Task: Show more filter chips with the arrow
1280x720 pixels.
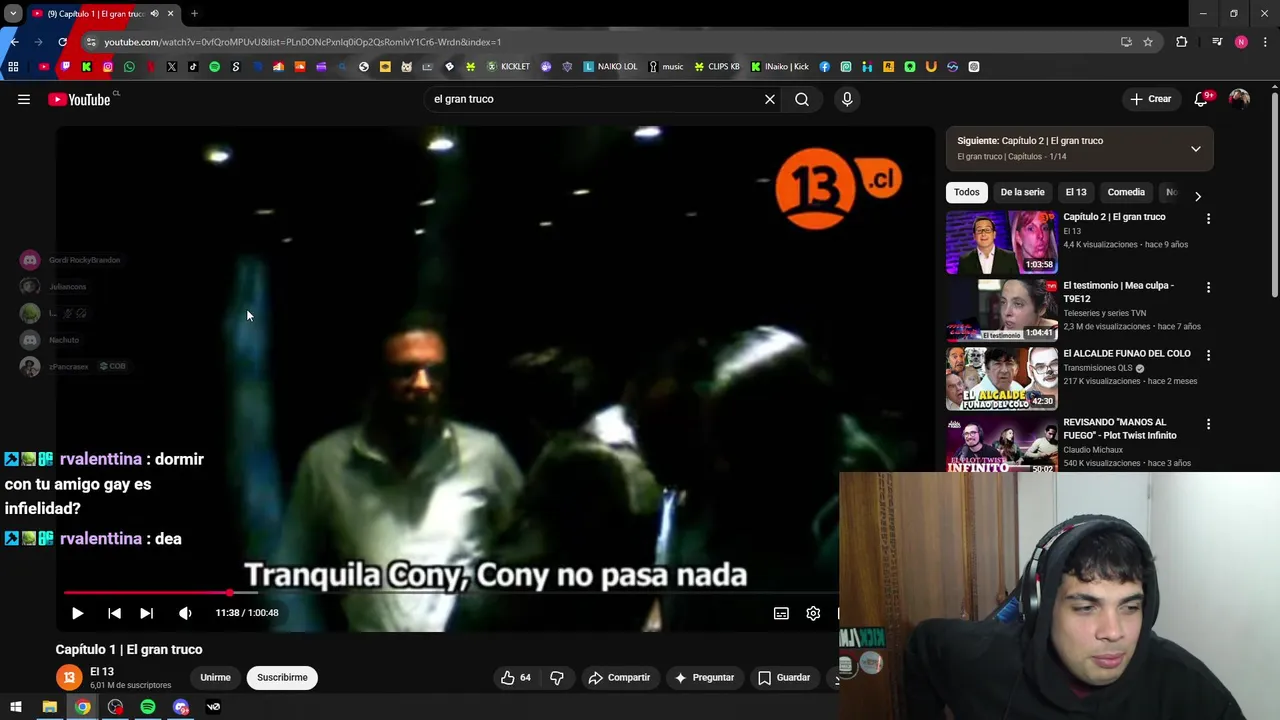Action: tap(1198, 196)
